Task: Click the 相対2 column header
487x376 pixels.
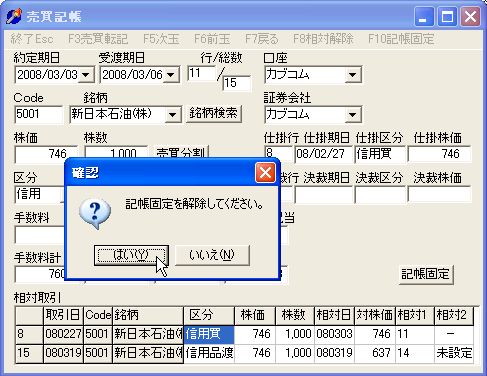Action: [x=454, y=315]
